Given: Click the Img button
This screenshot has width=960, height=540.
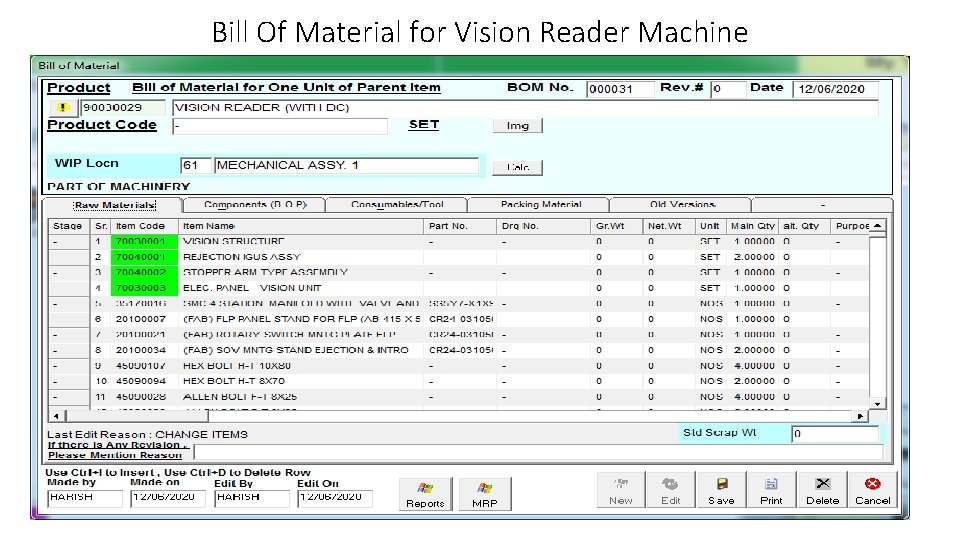Looking at the screenshot, I should point(517,126).
